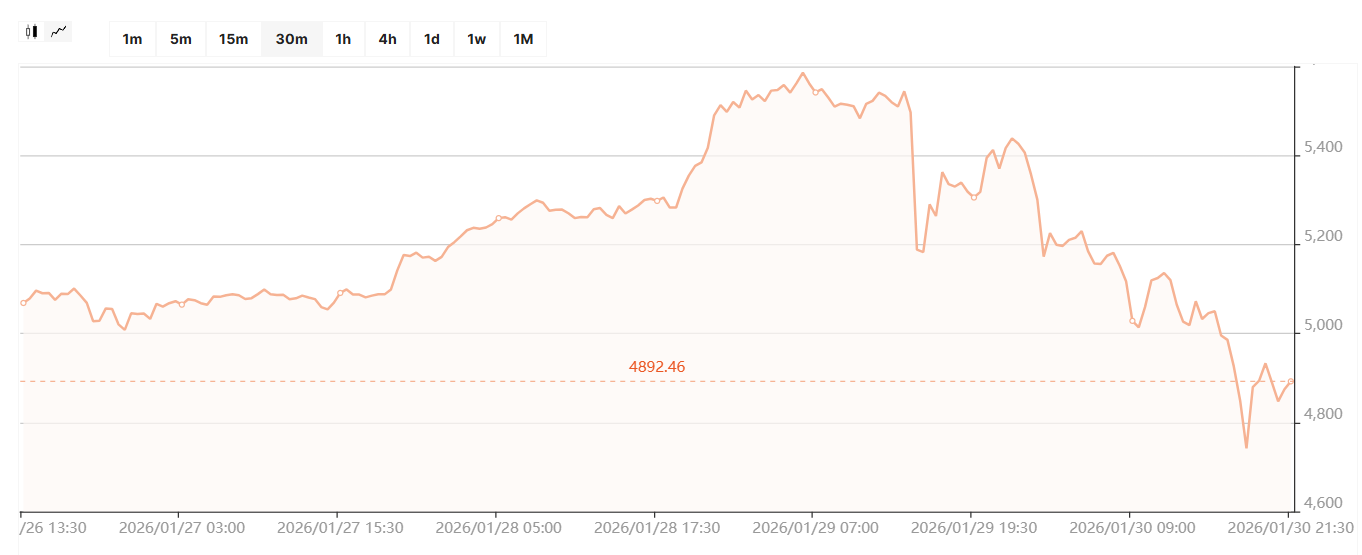Select the 1d daily timeframe
1362x555 pixels.
click(432, 39)
